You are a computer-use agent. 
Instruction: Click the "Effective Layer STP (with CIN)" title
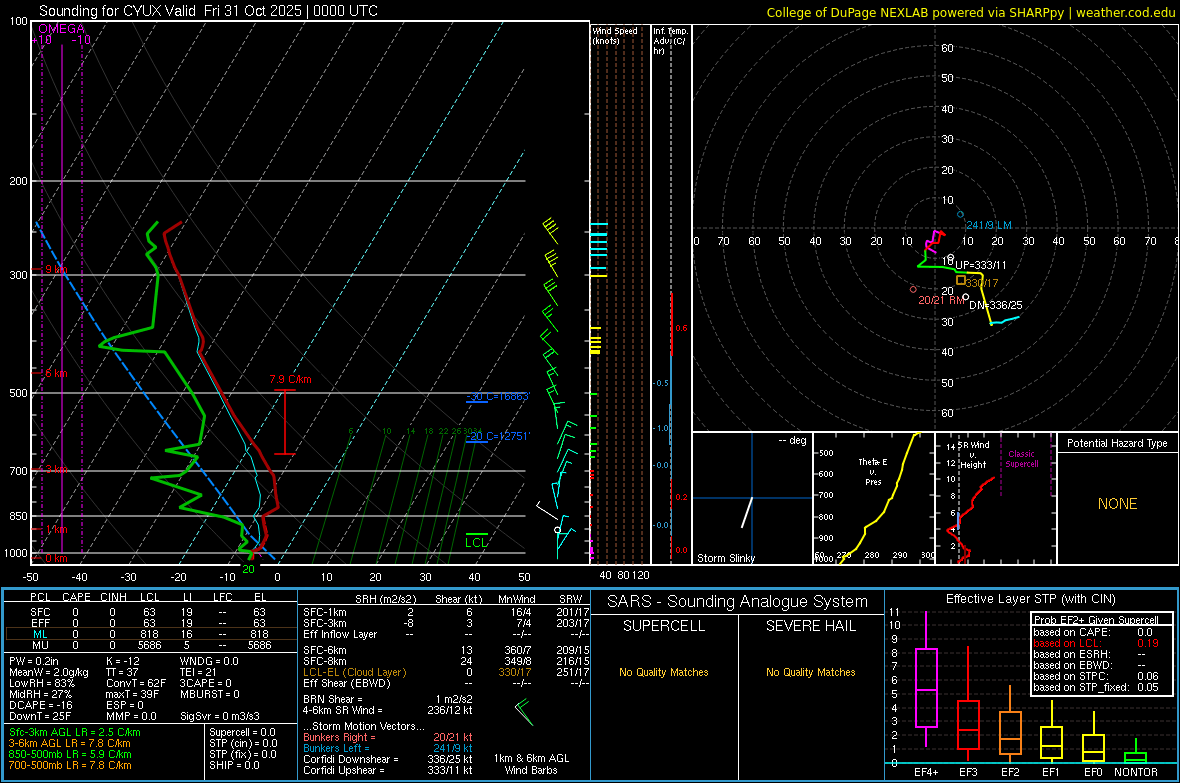1030,599
